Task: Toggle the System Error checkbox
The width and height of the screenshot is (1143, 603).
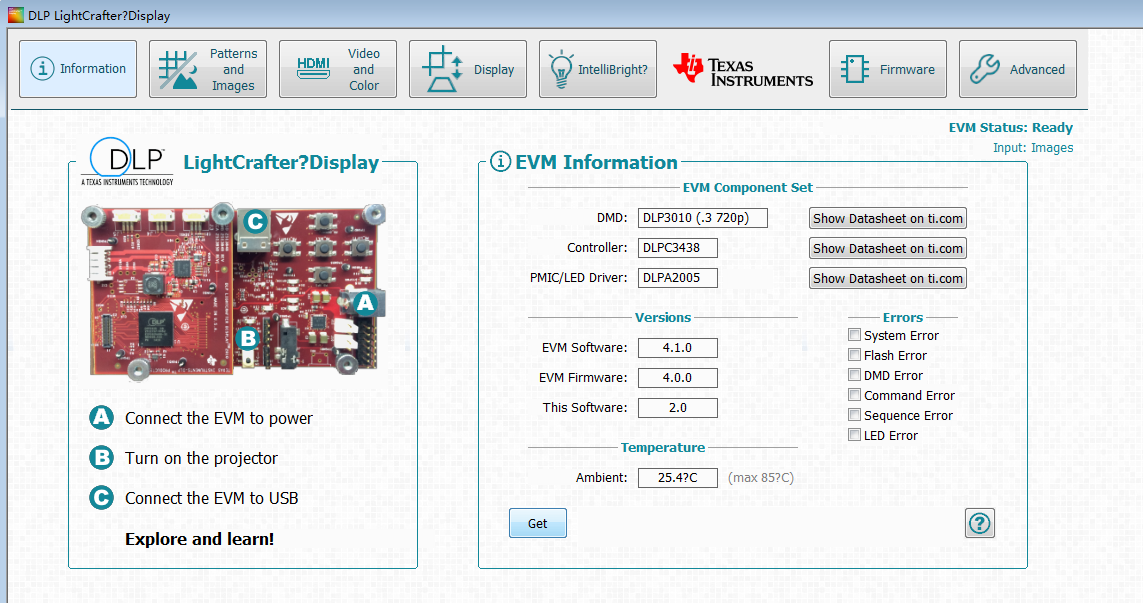Action: (854, 335)
